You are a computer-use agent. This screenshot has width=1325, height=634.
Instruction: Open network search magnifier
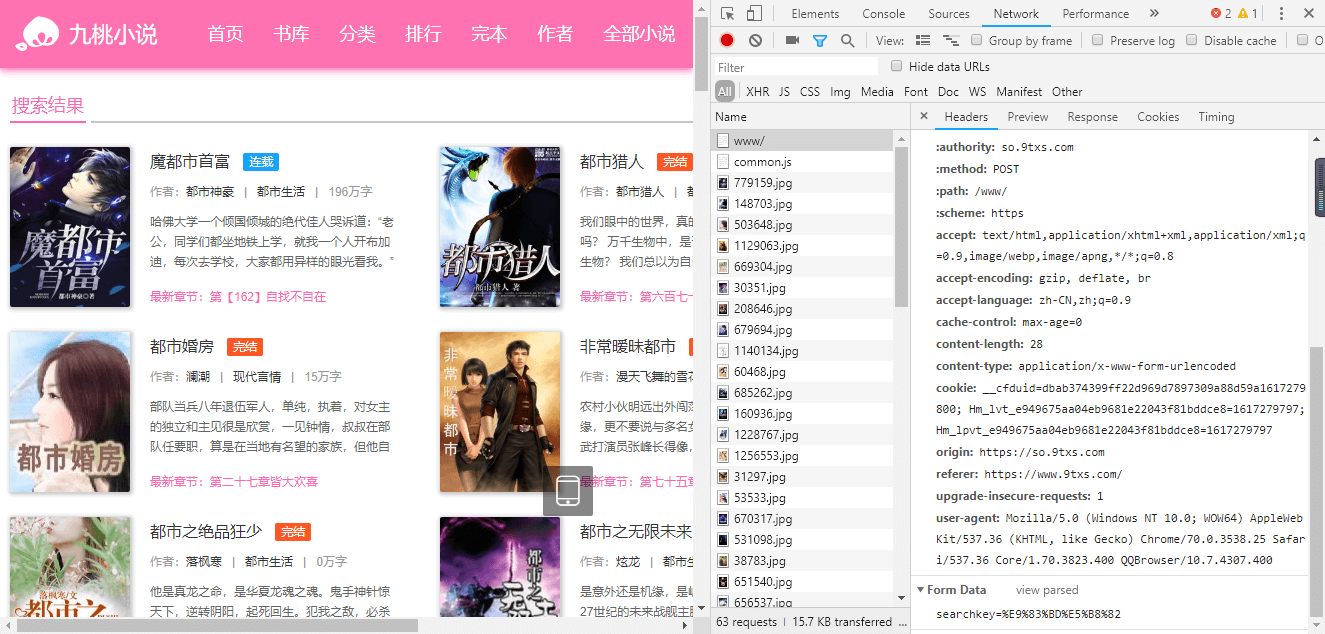point(848,41)
